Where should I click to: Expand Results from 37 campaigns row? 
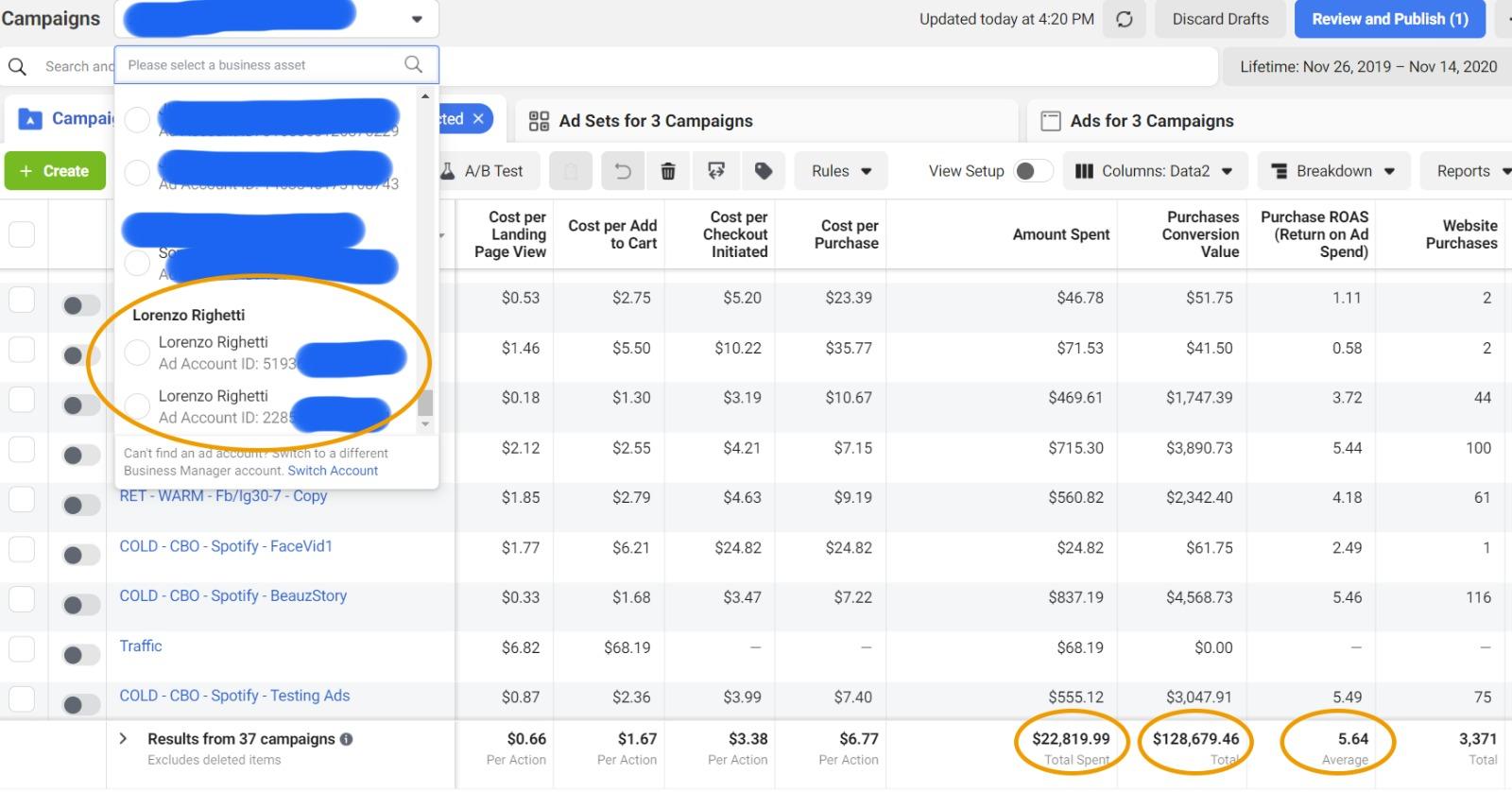[123, 738]
